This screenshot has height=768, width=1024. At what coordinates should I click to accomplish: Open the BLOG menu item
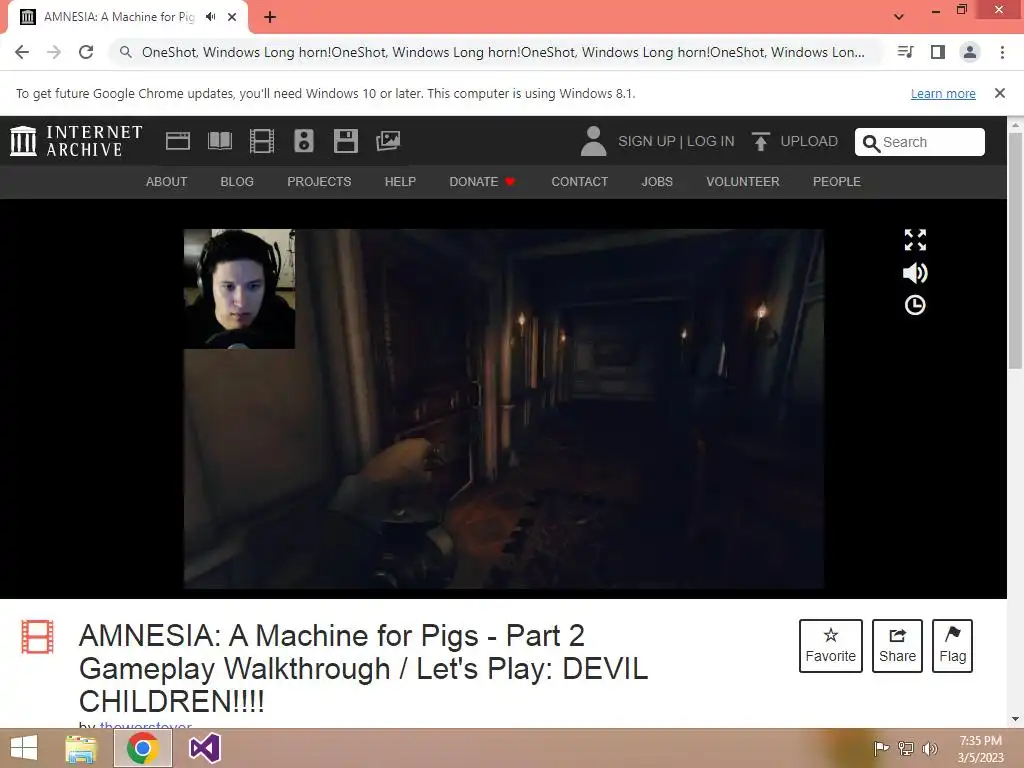[x=237, y=182]
